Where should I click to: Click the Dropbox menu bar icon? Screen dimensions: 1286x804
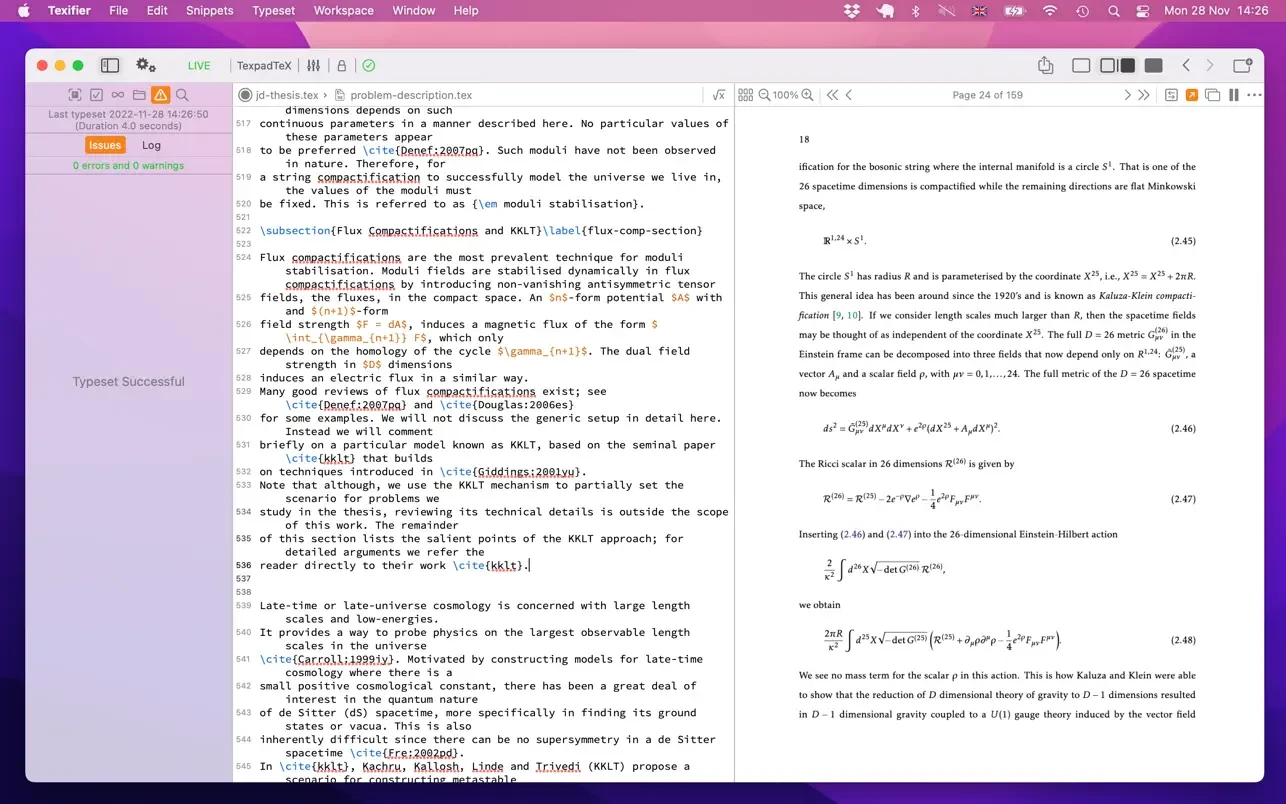click(x=852, y=11)
